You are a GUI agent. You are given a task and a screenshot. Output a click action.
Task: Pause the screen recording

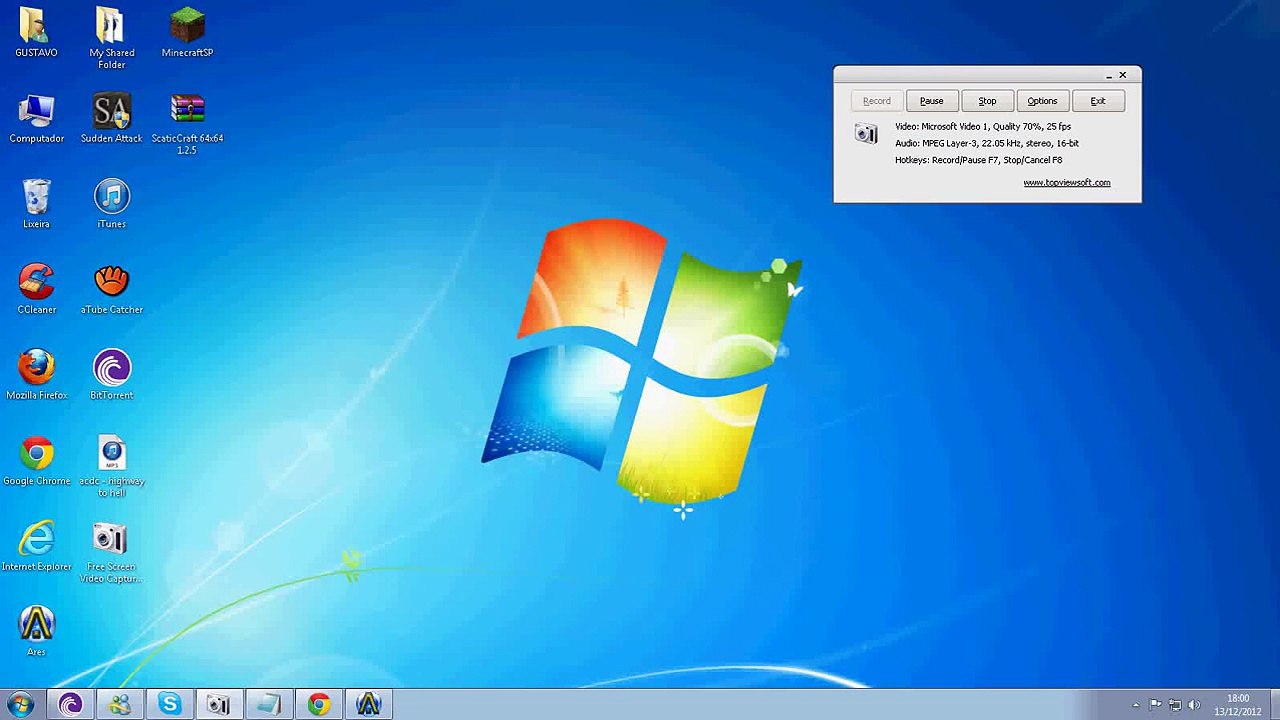(931, 101)
